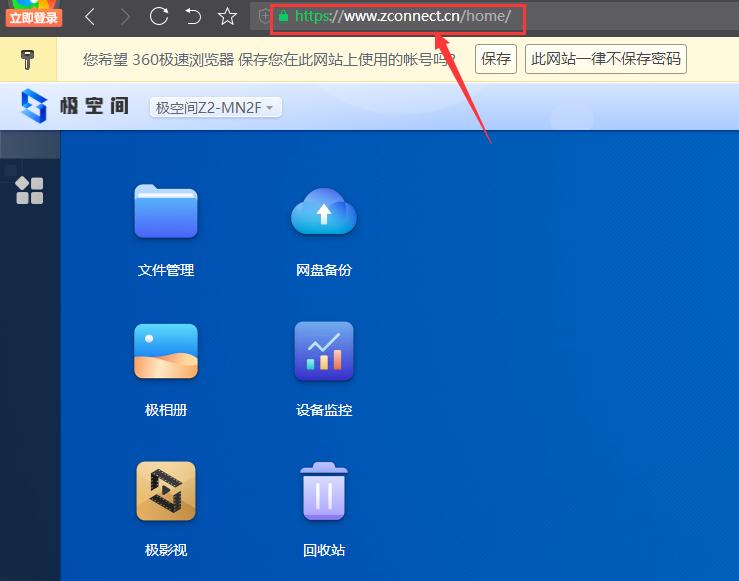Click the browser forward arrow

pos(125,17)
